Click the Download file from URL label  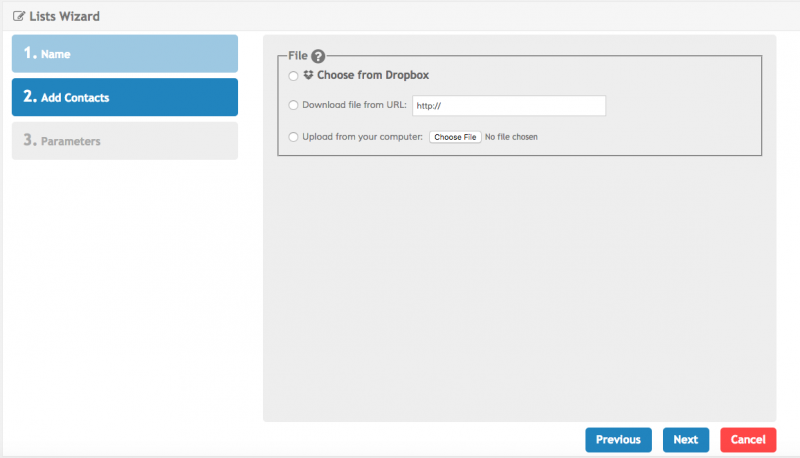point(354,105)
